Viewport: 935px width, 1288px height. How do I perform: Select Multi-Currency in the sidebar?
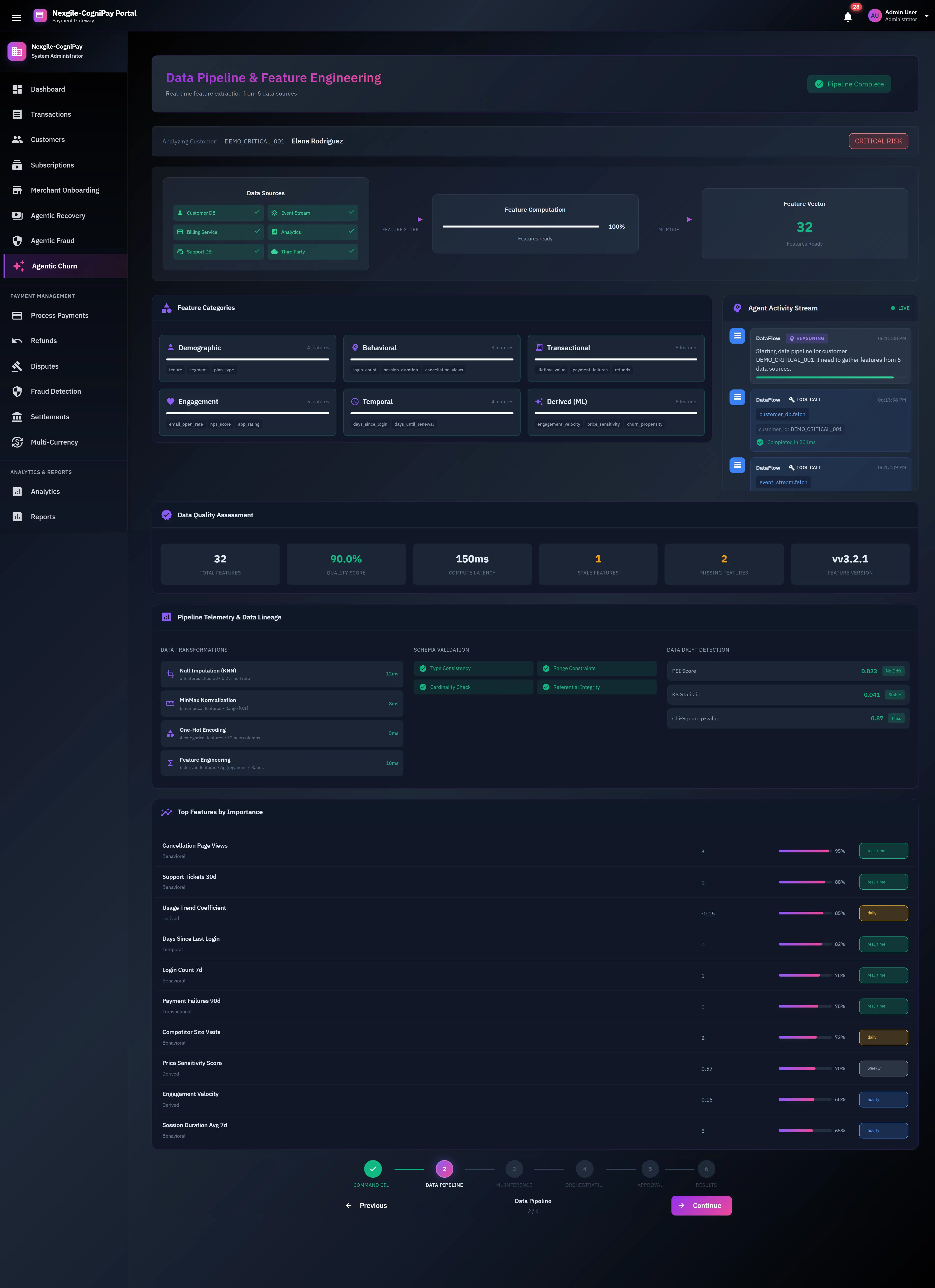tap(54, 442)
